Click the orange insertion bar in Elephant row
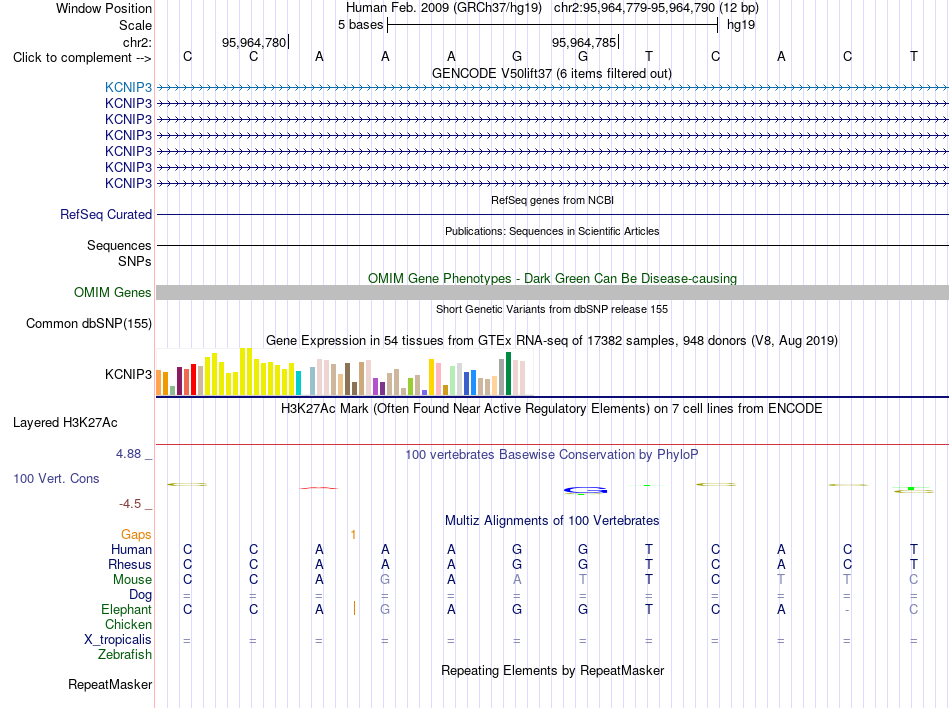950x708 pixels. click(354, 608)
